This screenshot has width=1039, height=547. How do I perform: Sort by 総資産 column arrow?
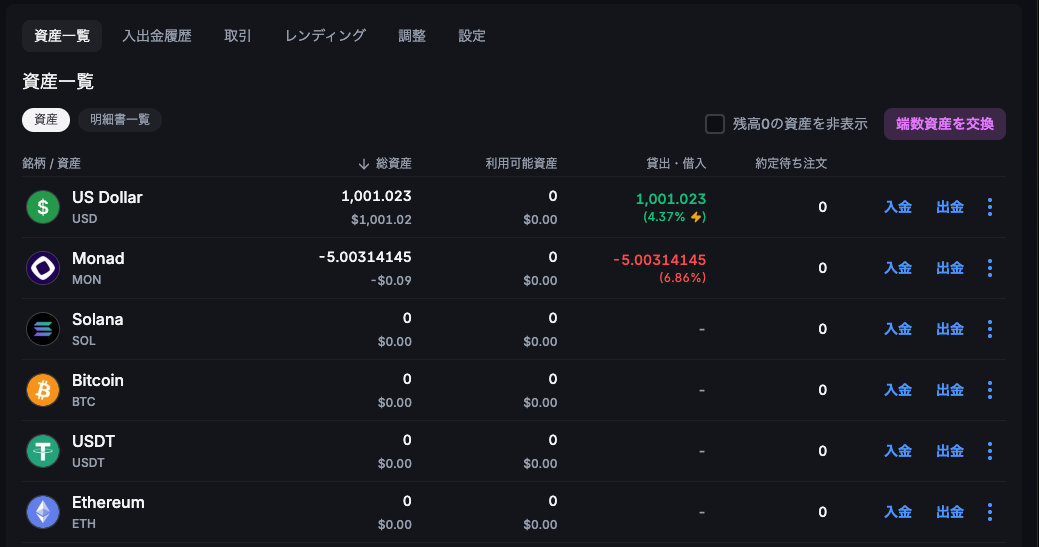click(364, 164)
